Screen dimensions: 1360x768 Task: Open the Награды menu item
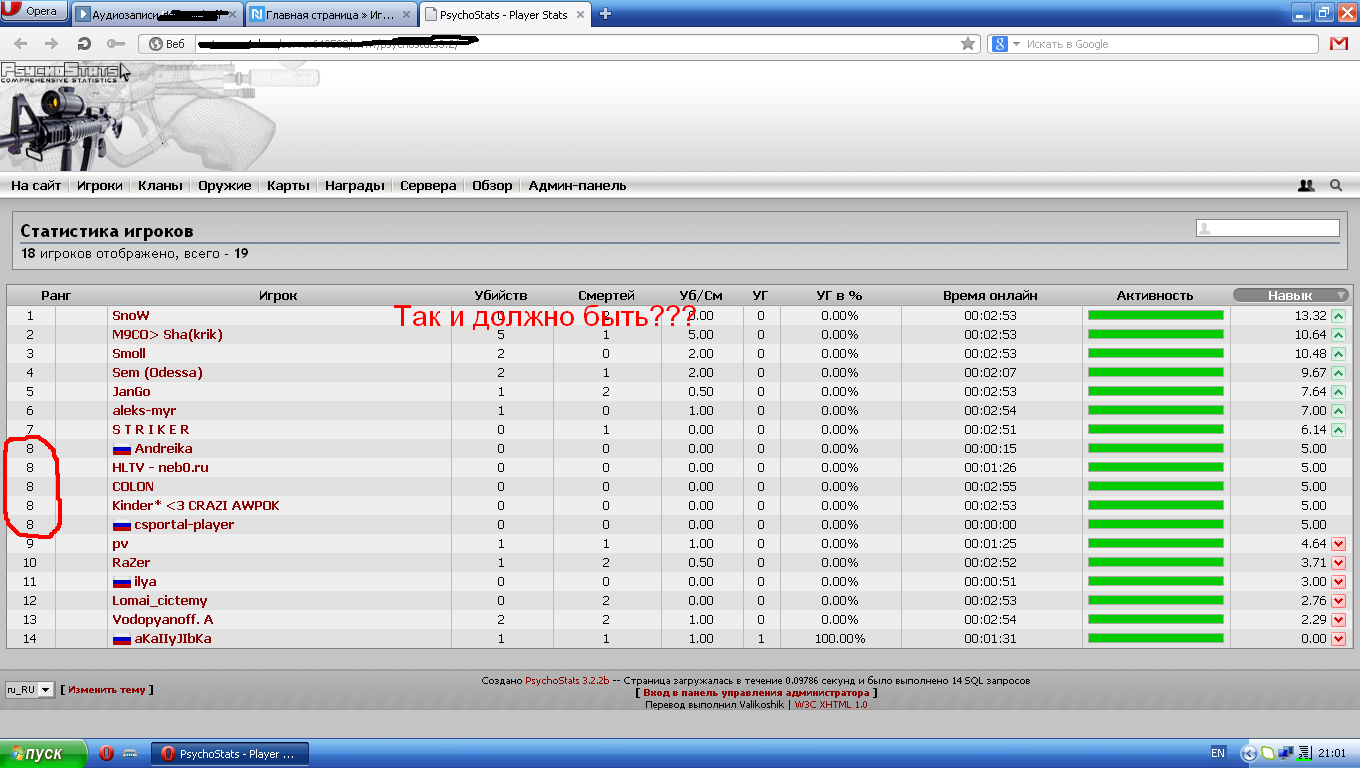[355, 186]
